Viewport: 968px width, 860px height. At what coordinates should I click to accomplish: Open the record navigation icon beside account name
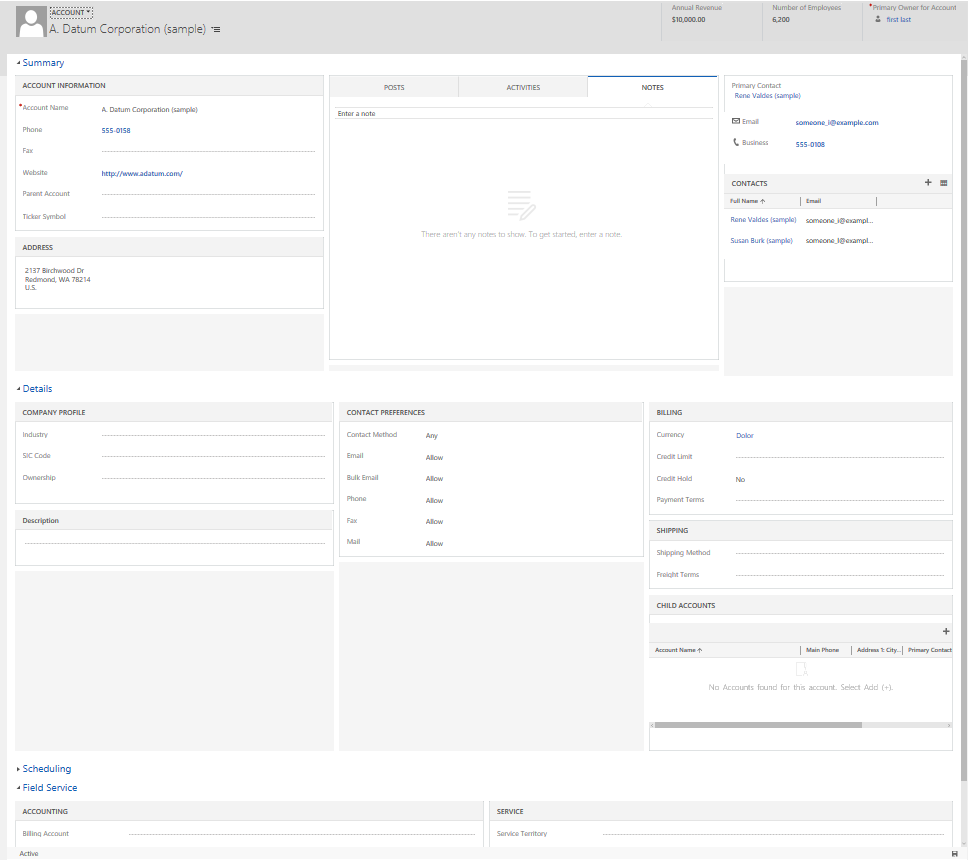point(216,30)
